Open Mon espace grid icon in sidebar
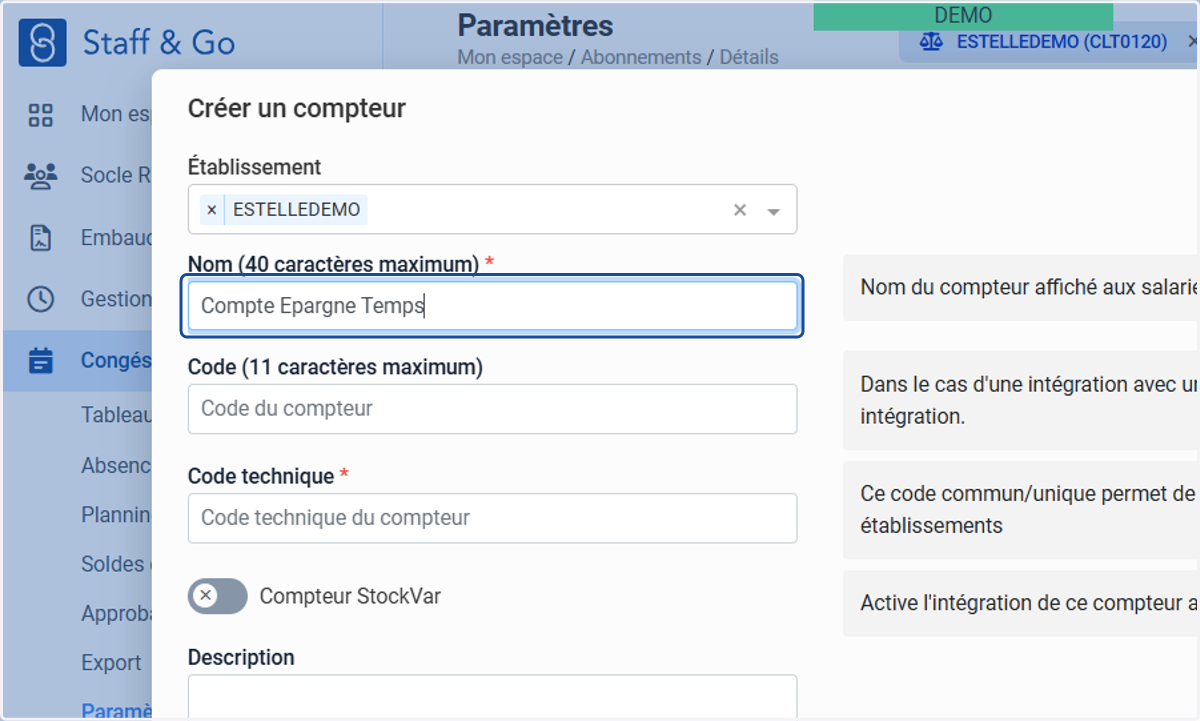 point(40,114)
